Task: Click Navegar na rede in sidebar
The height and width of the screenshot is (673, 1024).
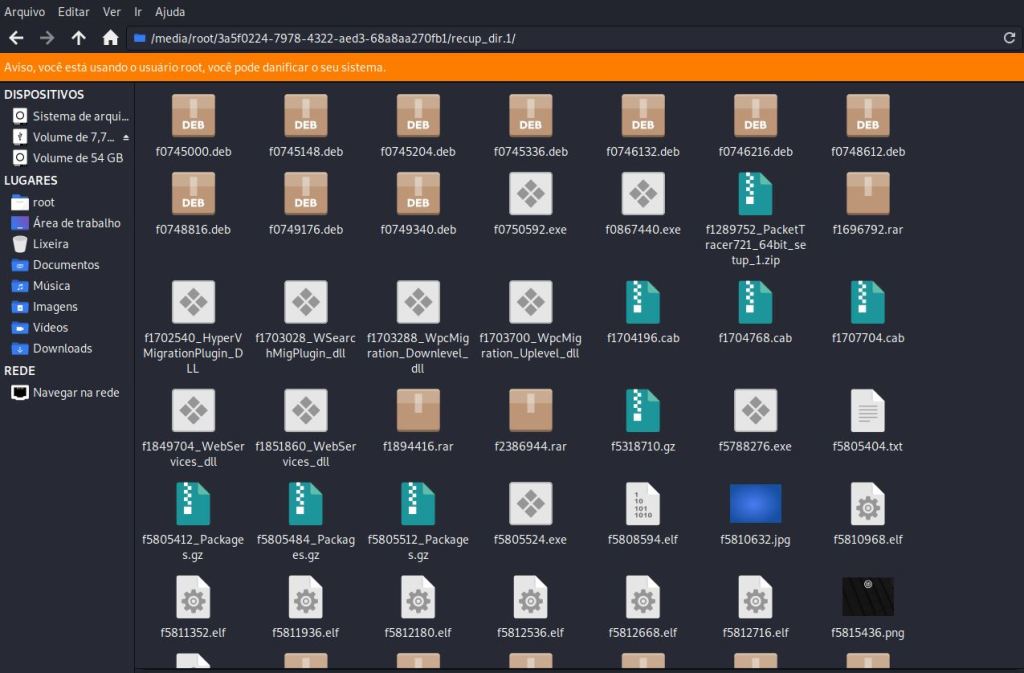Action: 75,392
